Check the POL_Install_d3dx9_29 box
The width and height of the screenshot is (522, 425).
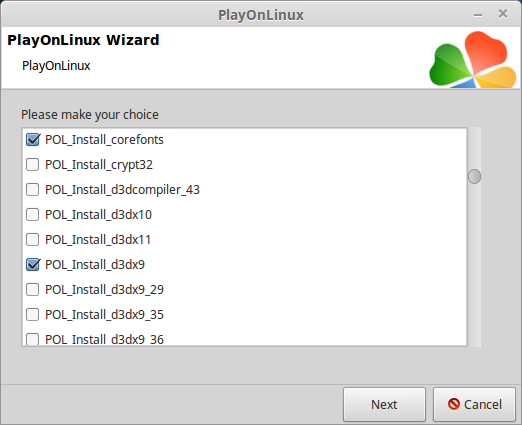coord(33,290)
